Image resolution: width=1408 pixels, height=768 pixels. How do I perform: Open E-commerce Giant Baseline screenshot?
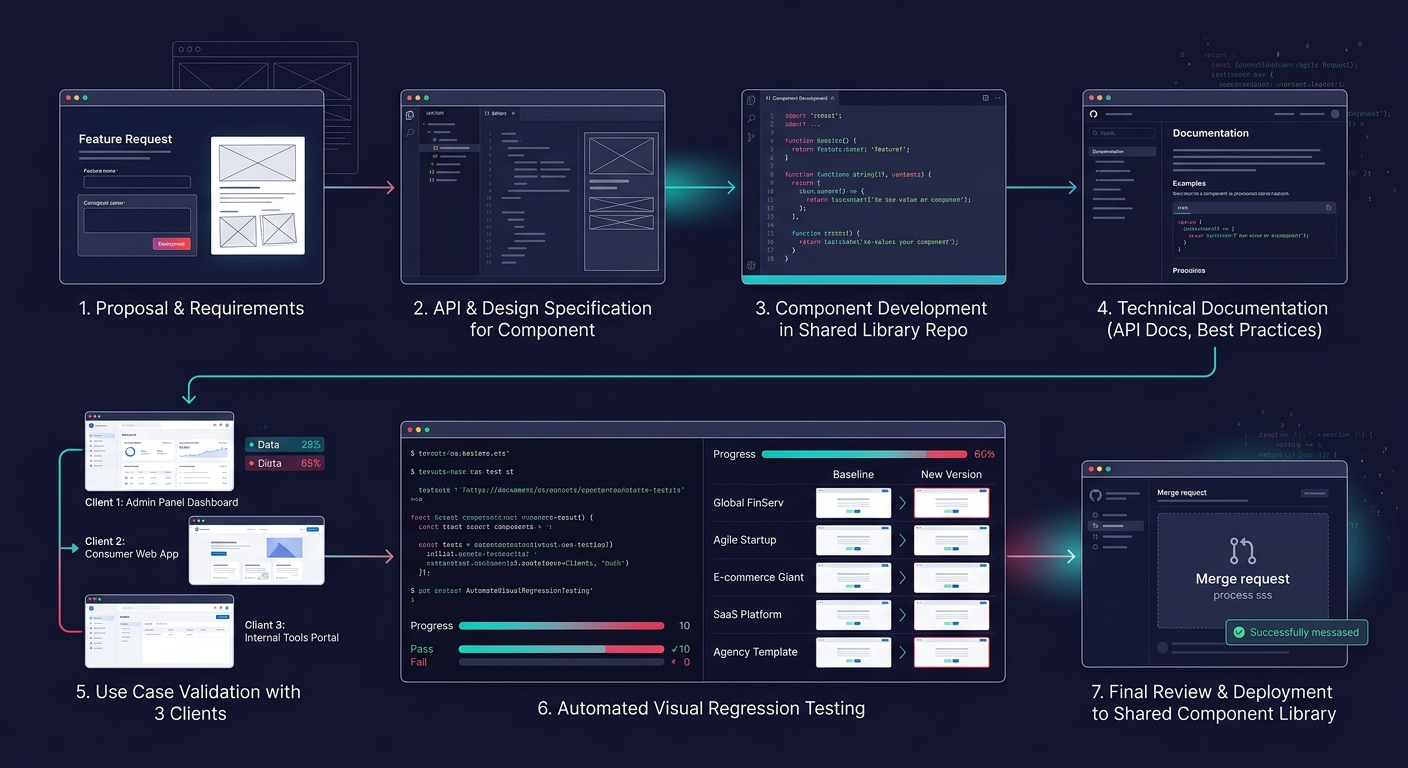[853, 577]
